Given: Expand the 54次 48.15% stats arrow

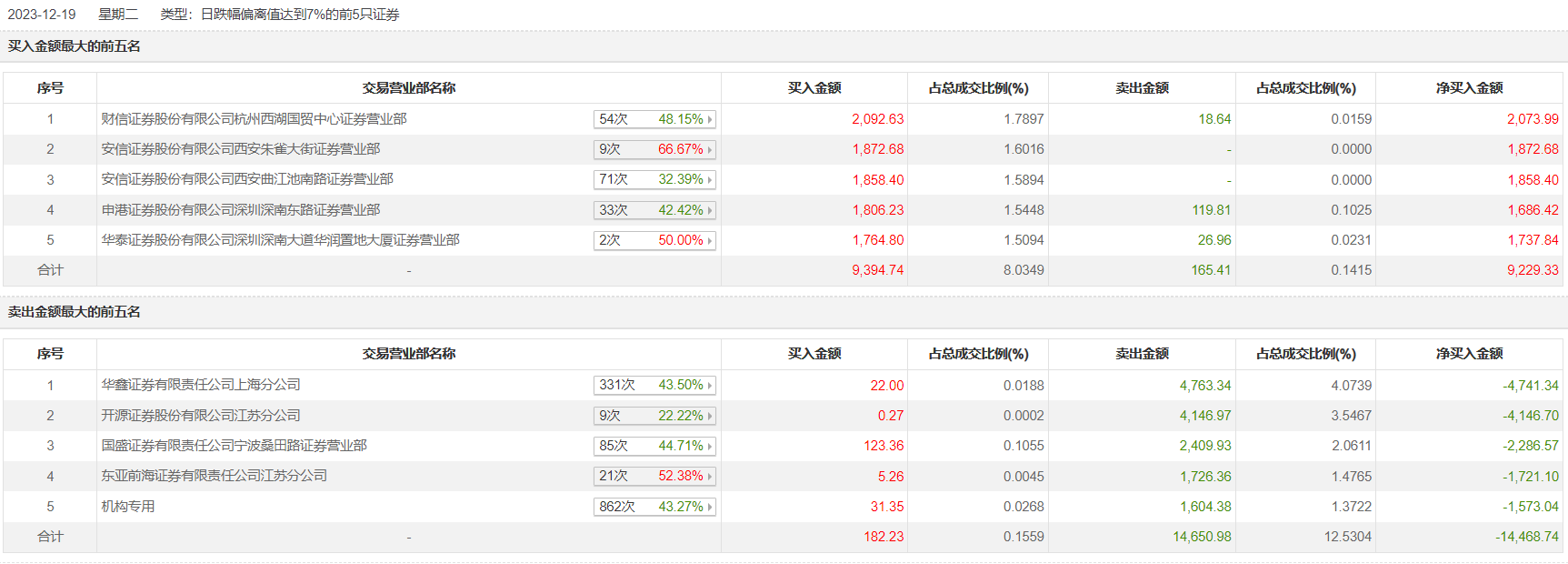Looking at the screenshot, I should point(710,119).
